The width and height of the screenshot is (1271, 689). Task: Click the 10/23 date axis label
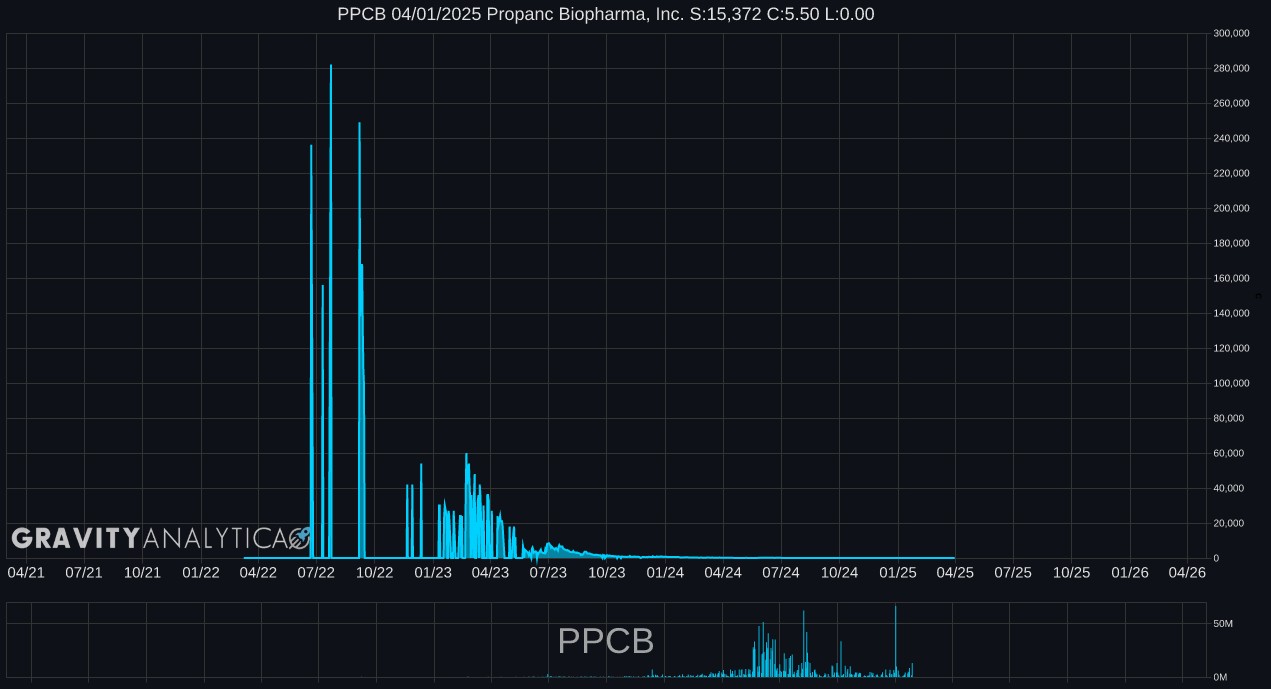coord(607,572)
